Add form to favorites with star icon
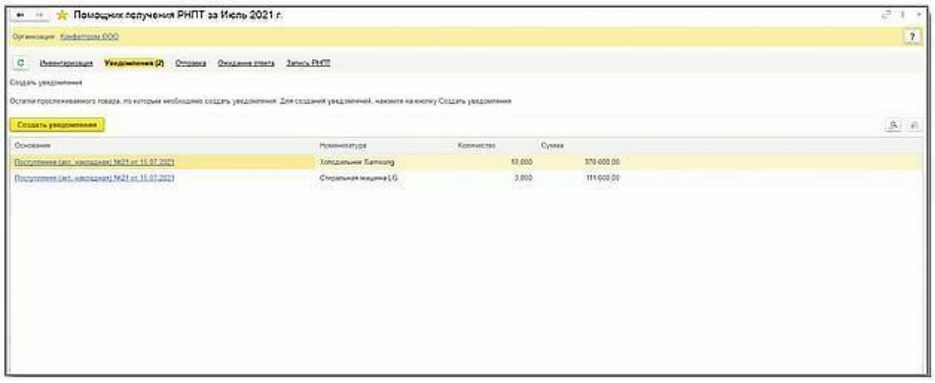This screenshot has width=935, height=383. [62, 16]
